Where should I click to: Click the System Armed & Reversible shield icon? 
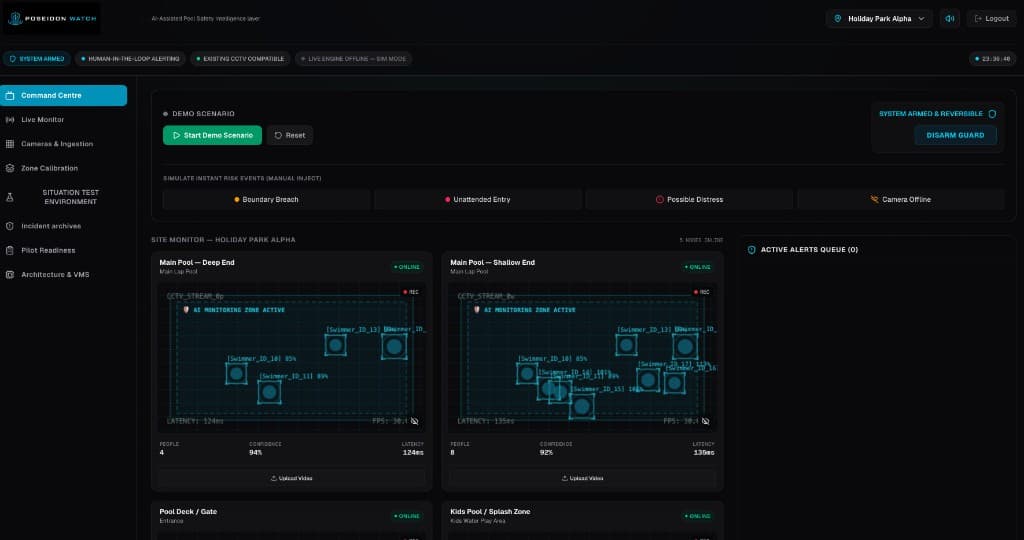pos(992,114)
